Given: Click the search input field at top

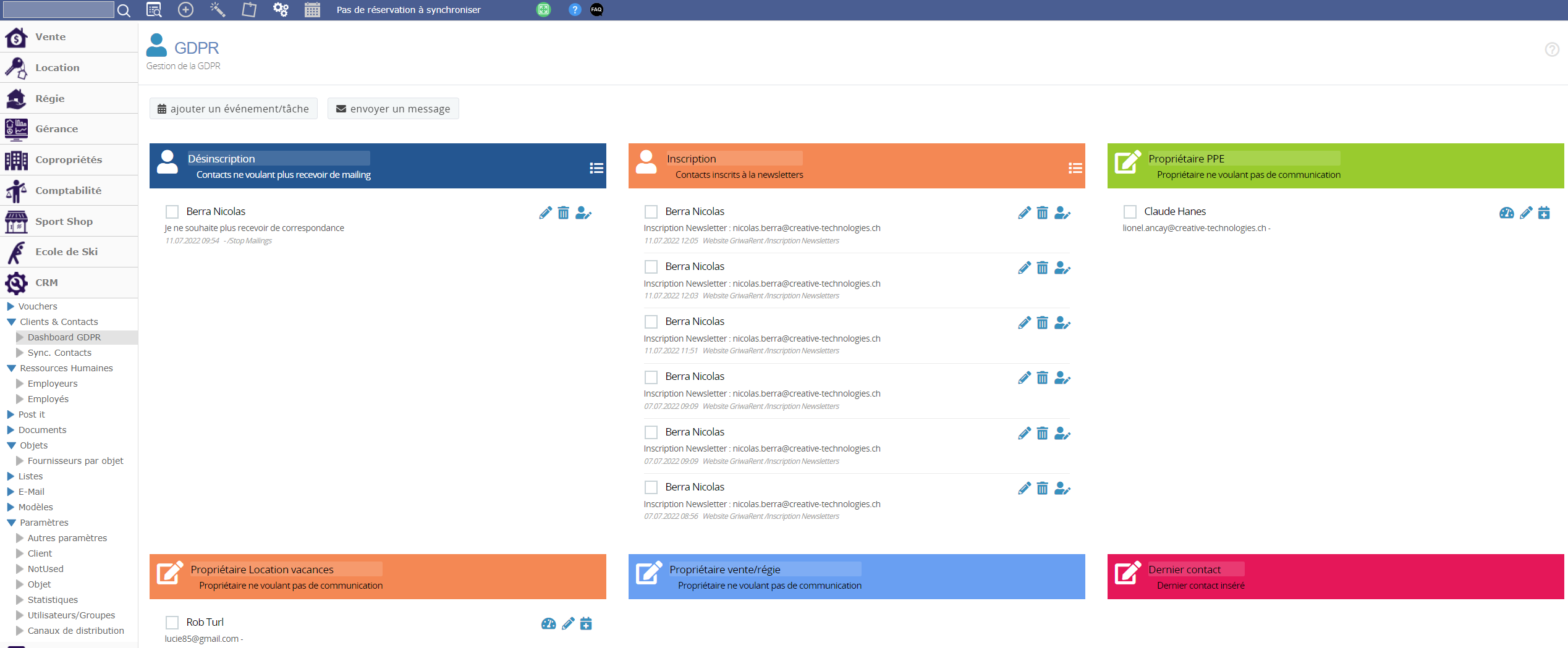Looking at the screenshot, I should [59, 10].
